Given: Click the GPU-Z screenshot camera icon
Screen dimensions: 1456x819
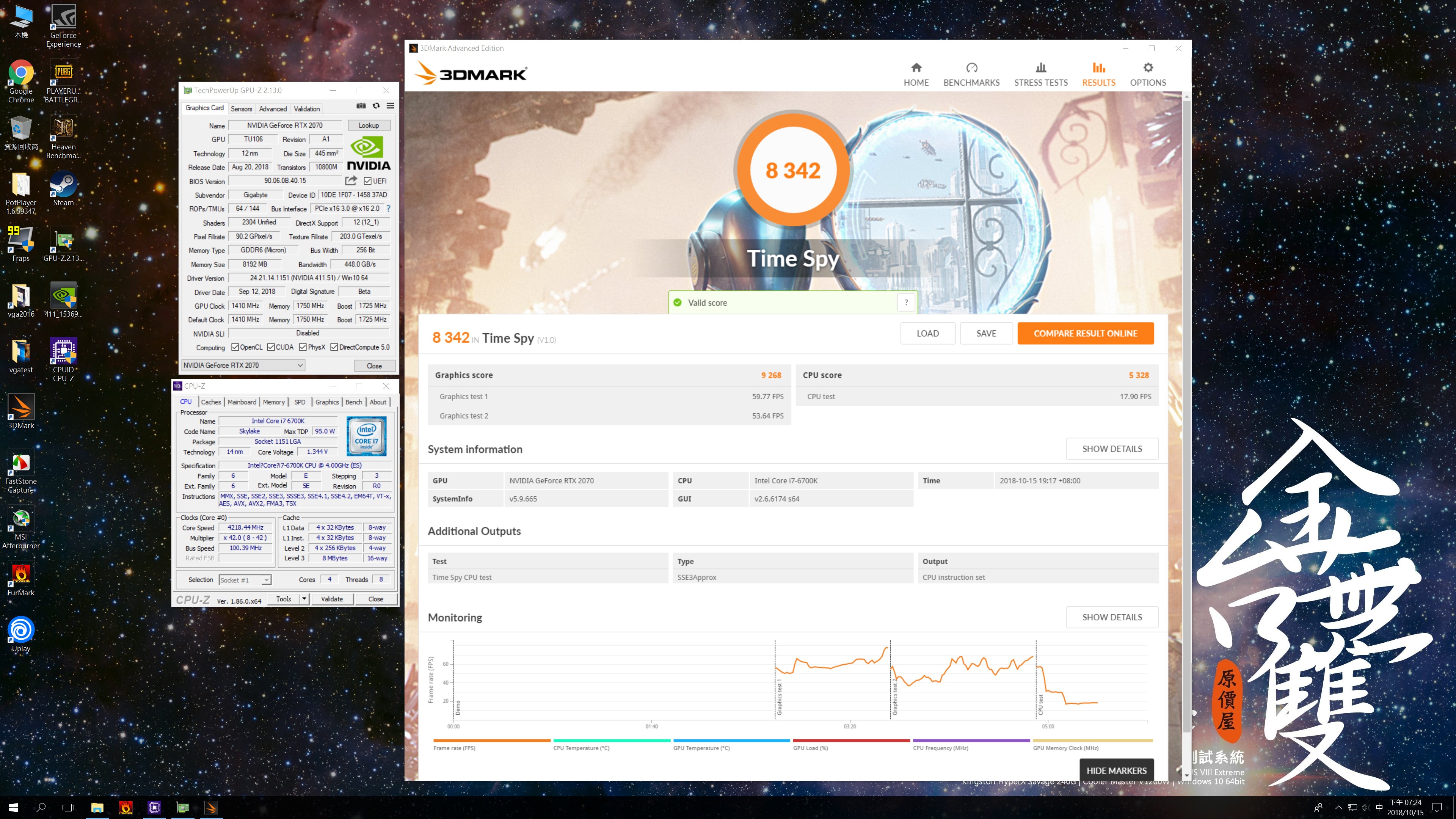Looking at the screenshot, I should pyautogui.click(x=361, y=106).
